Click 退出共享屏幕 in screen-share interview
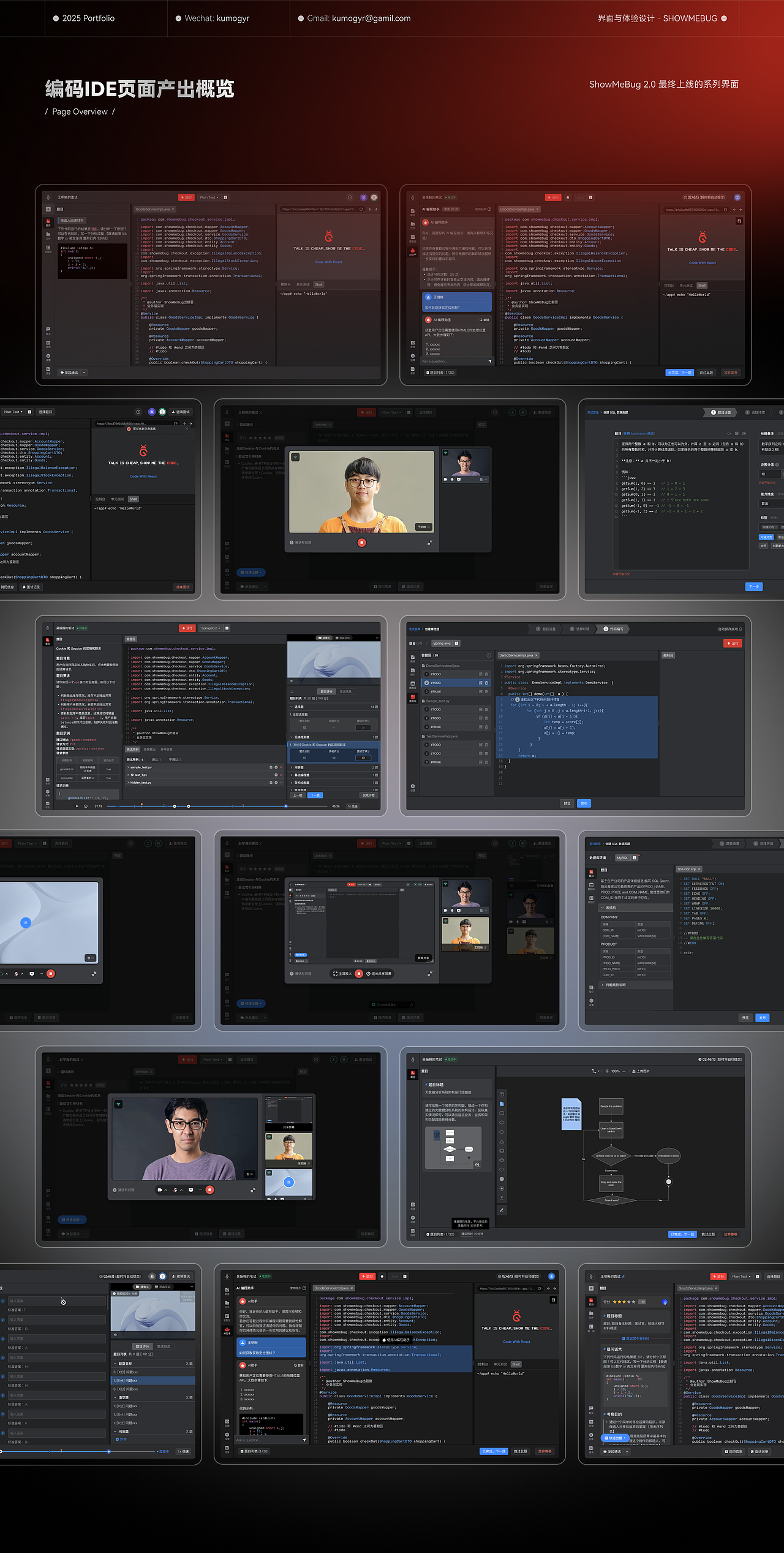Image resolution: width=784 pixels, height=1553 pixels. (x=379, y=973)
